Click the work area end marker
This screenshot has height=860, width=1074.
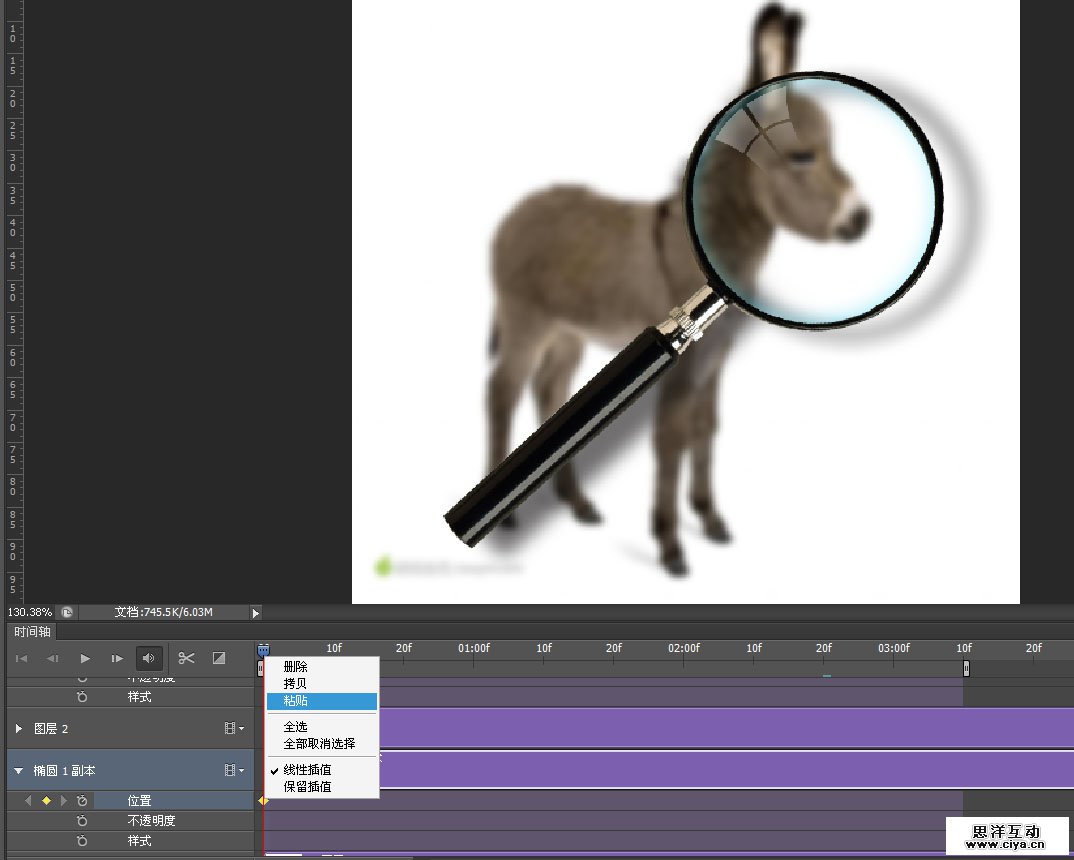point(966,668)
